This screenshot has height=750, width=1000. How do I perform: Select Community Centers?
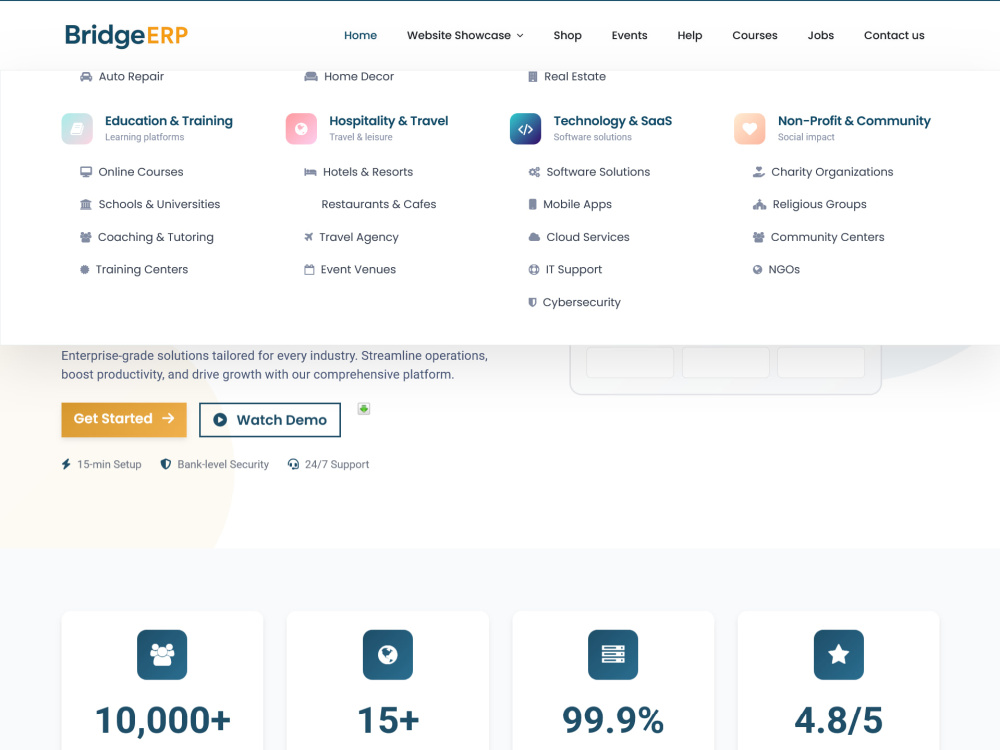coord(827,237)
